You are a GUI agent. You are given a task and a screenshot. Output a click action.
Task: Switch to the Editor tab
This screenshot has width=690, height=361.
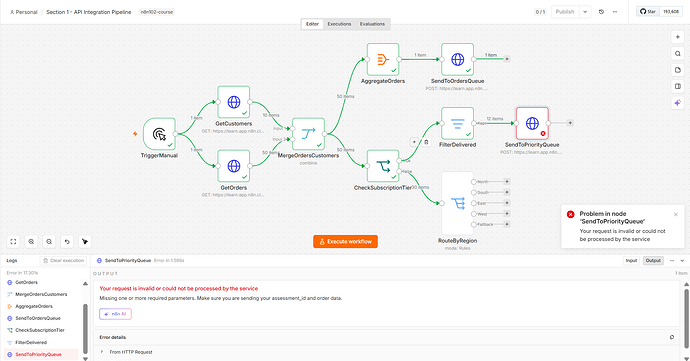[x=312, y=24]
